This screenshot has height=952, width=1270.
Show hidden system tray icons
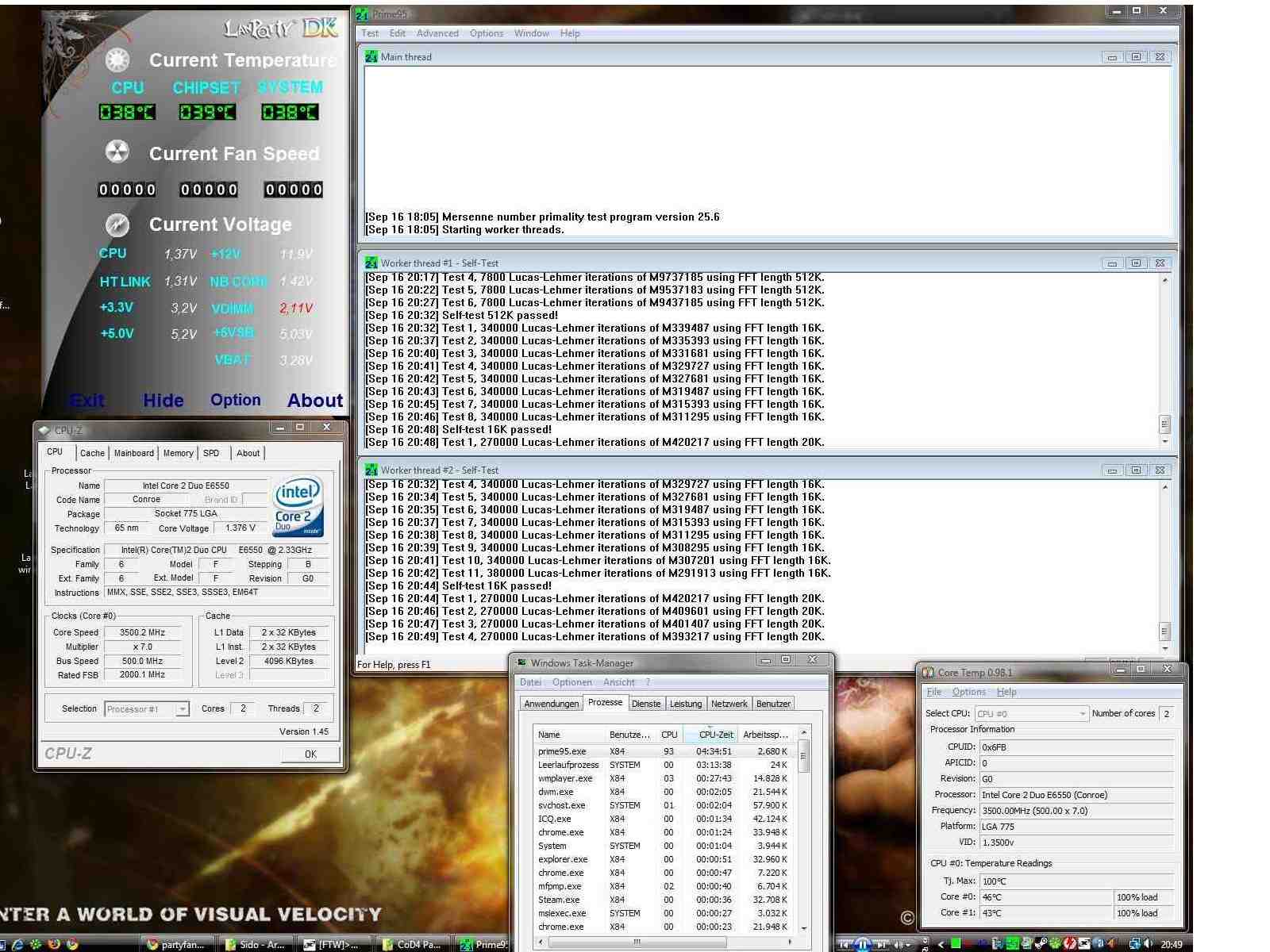(x=941, y=944)
